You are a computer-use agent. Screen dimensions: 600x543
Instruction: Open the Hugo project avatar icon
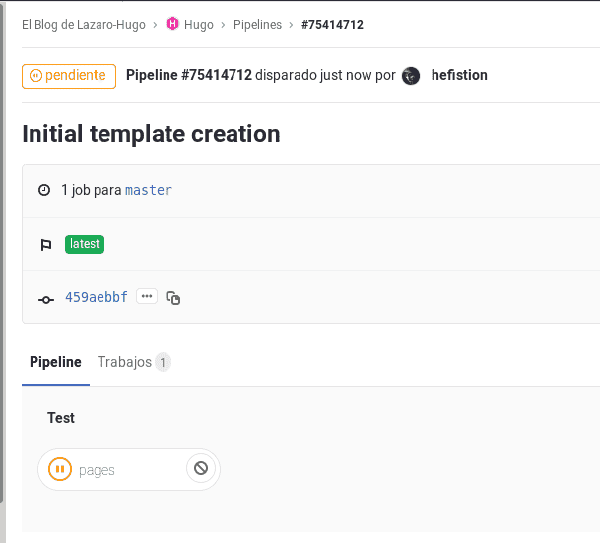point(172,24)
